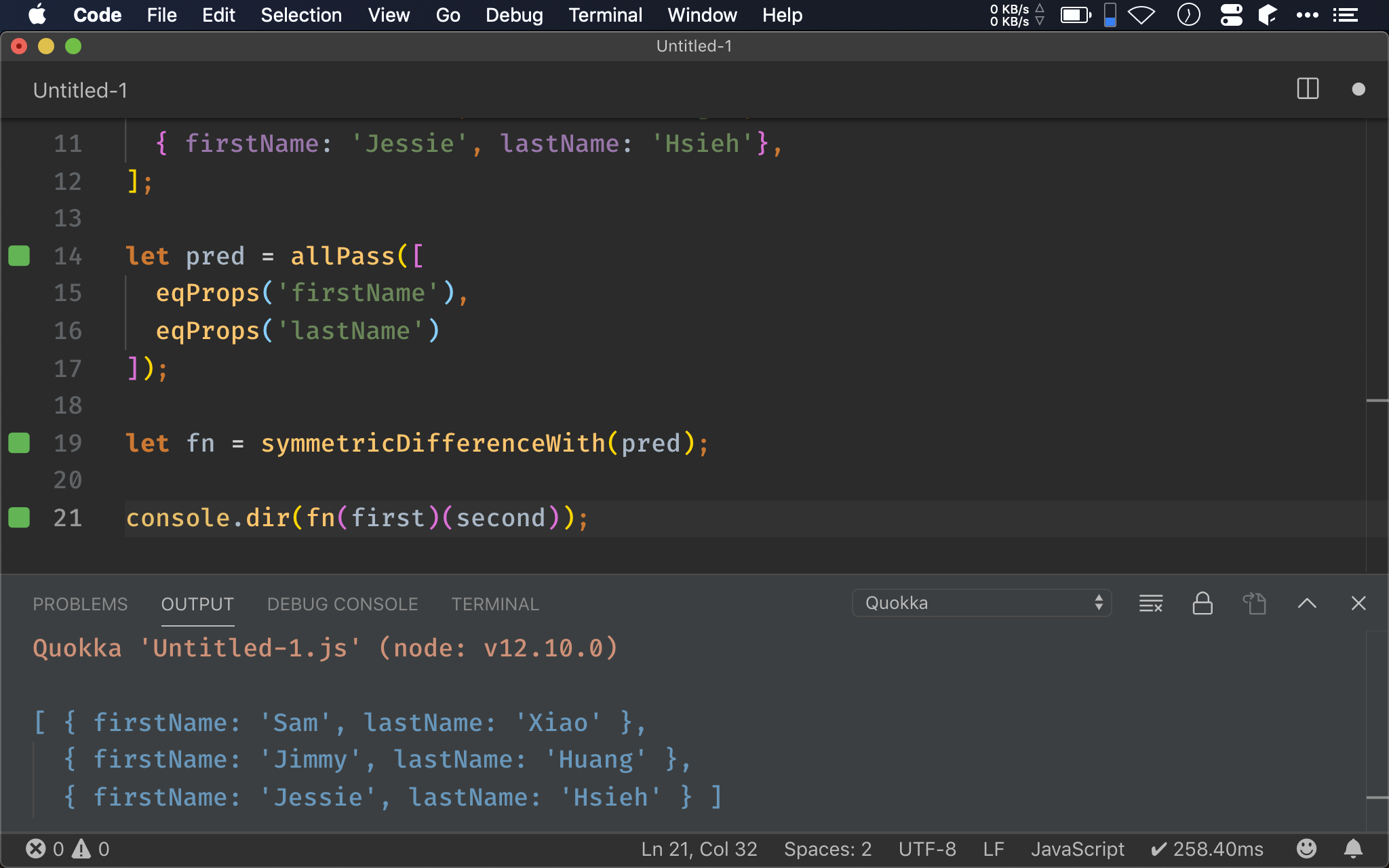Open notifications with the bell icon
The height and width of the screenshot is (868, 1389).
point(1353,848)
